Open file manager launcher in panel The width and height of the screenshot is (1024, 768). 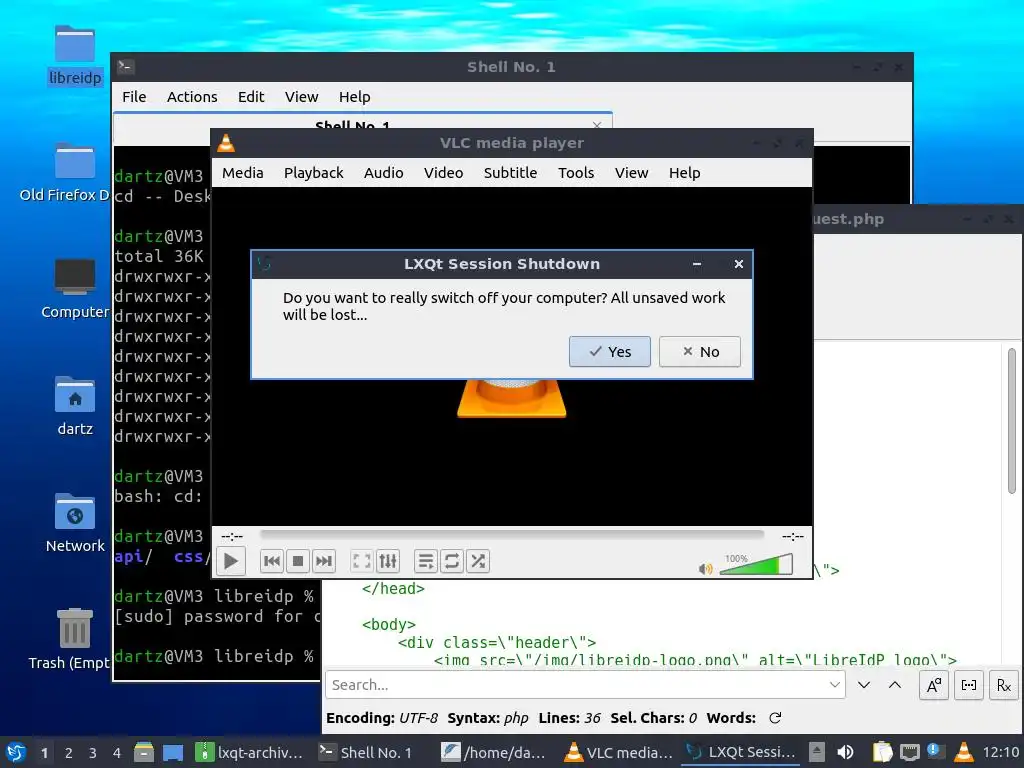click(144, 752)
